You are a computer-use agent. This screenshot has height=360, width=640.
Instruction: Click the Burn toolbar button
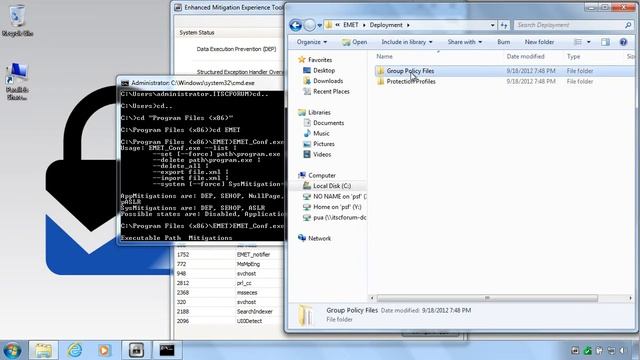(x=503, y=42)
